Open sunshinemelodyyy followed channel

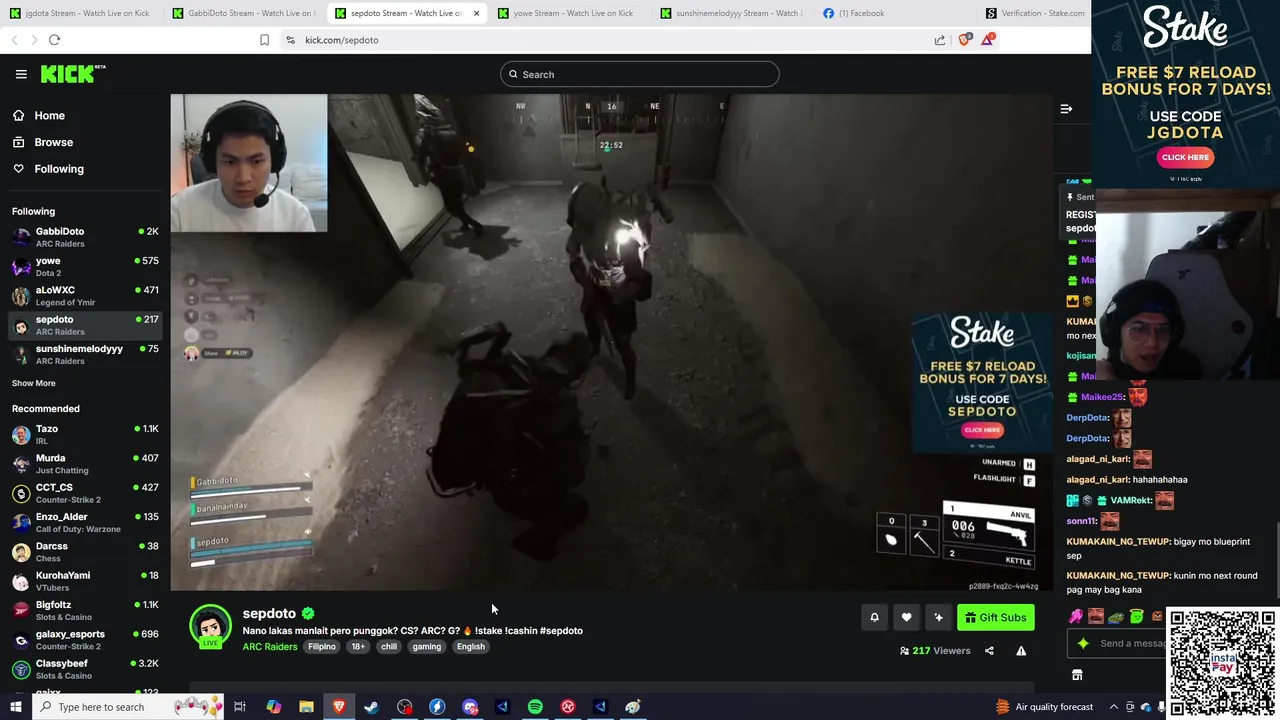[x=85, y=354]
